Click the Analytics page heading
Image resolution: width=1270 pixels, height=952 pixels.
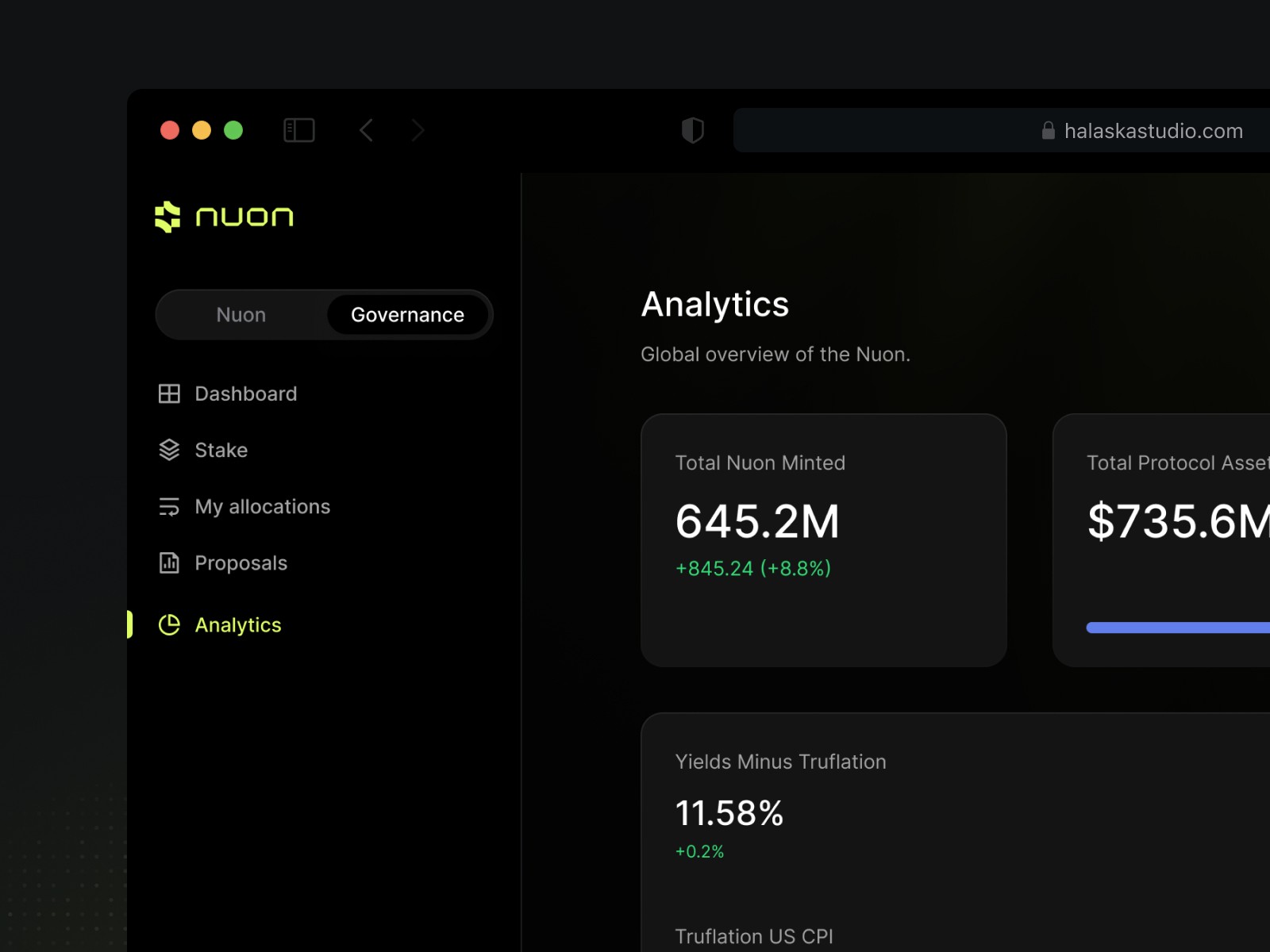(715, 305)
